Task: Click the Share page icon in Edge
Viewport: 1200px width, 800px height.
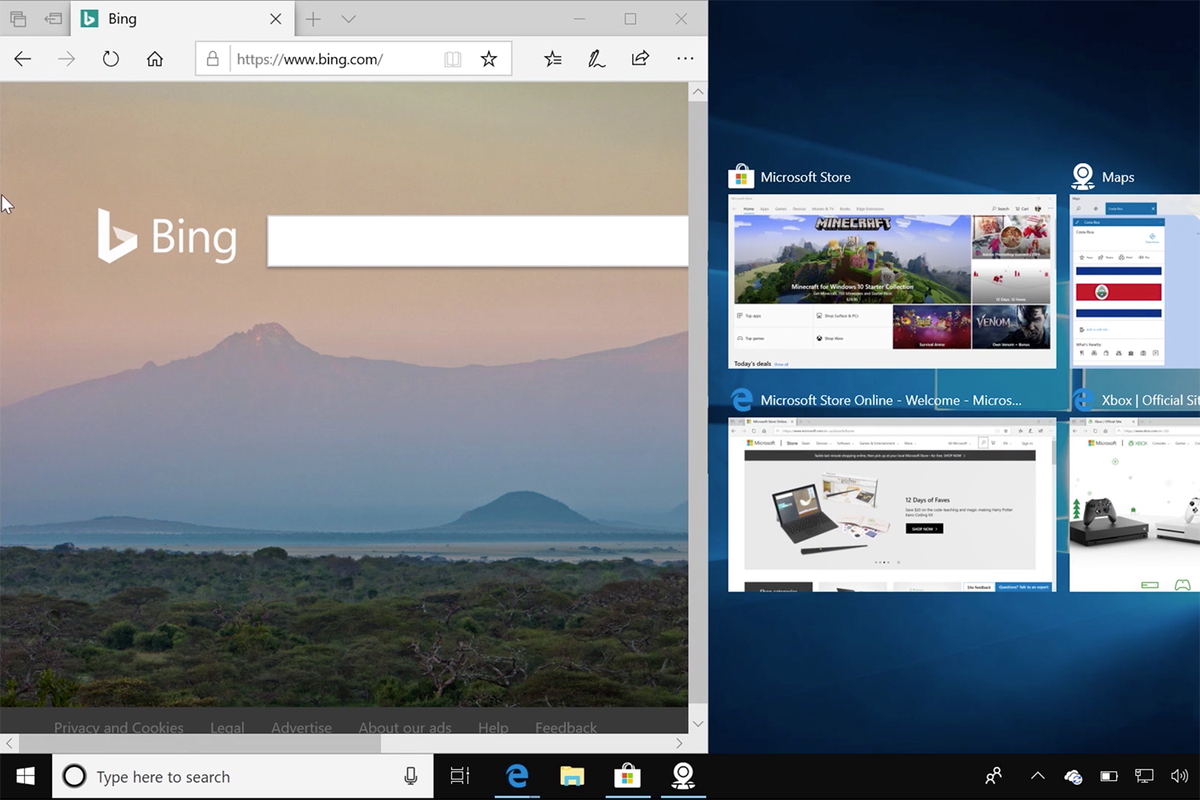Action: (x=641, y=59)
